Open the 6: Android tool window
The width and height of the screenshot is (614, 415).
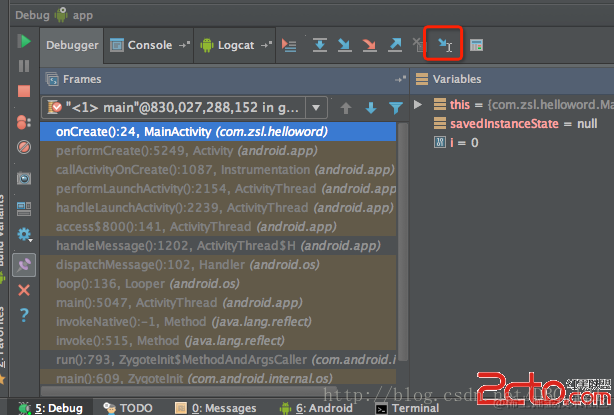pos(316,408)
